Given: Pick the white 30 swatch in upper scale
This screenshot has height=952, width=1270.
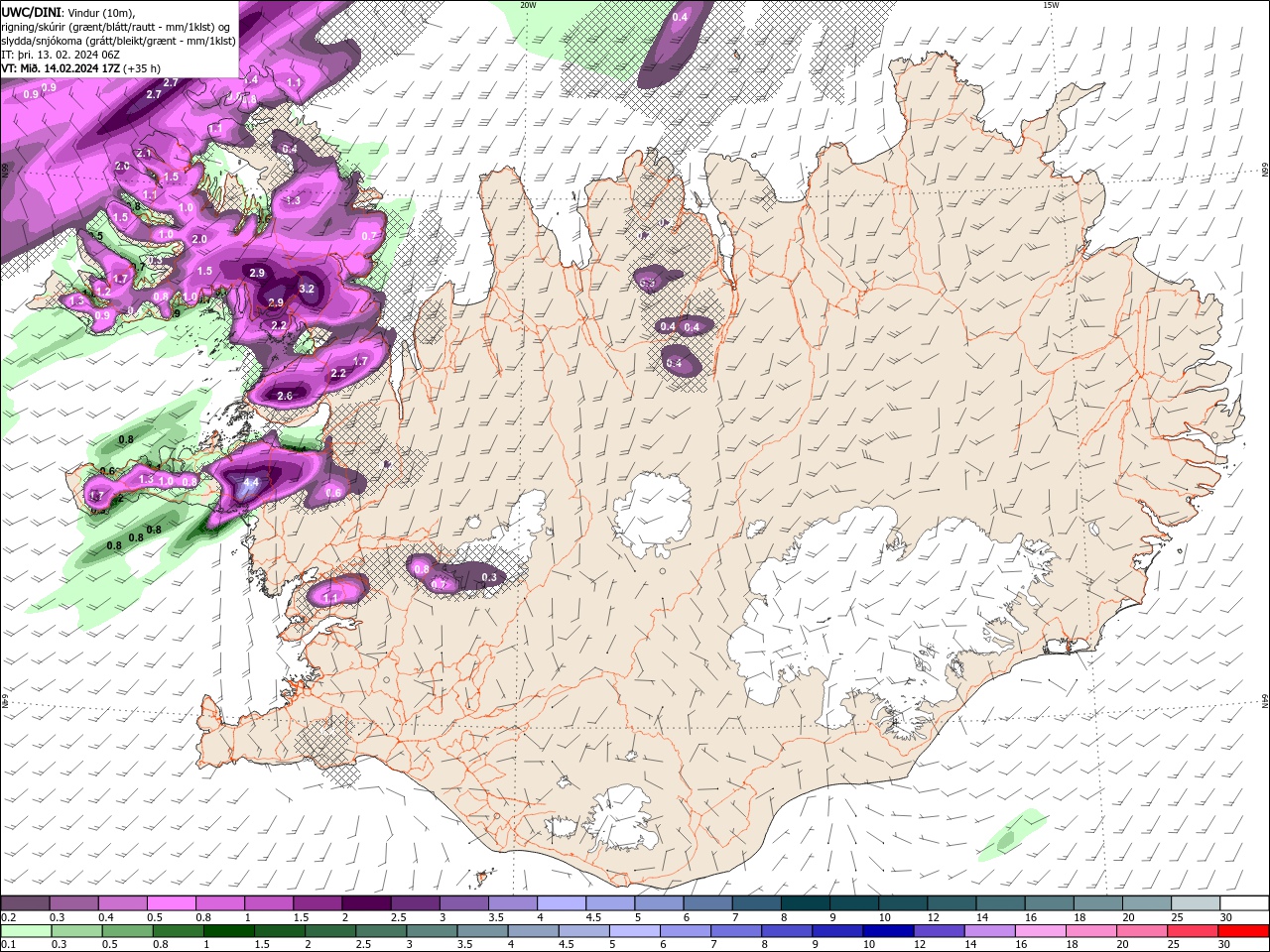Looking at the screenshot, I should coord(1244,903).
